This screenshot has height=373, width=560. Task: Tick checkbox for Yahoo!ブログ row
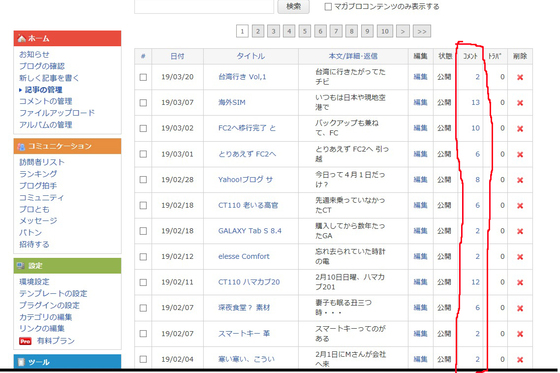(x=143, y=180)
